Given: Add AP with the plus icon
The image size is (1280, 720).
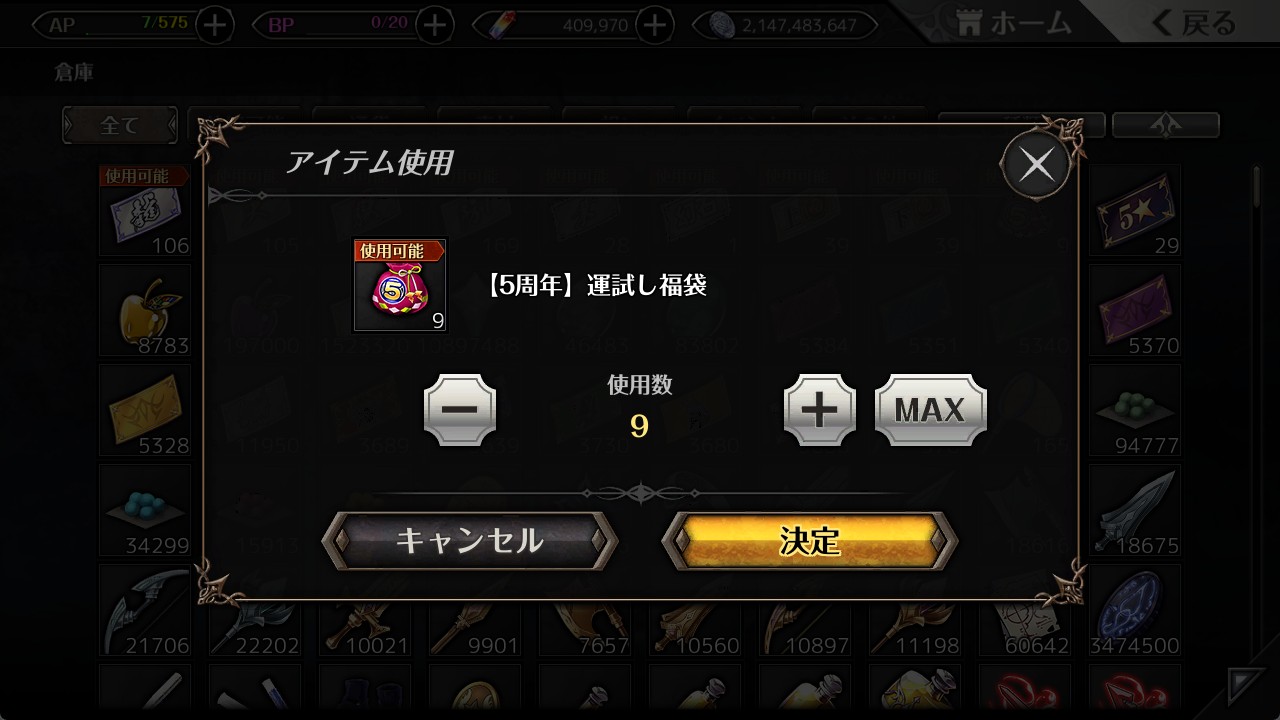Looking at the screenshot, I should pos(214,25).
